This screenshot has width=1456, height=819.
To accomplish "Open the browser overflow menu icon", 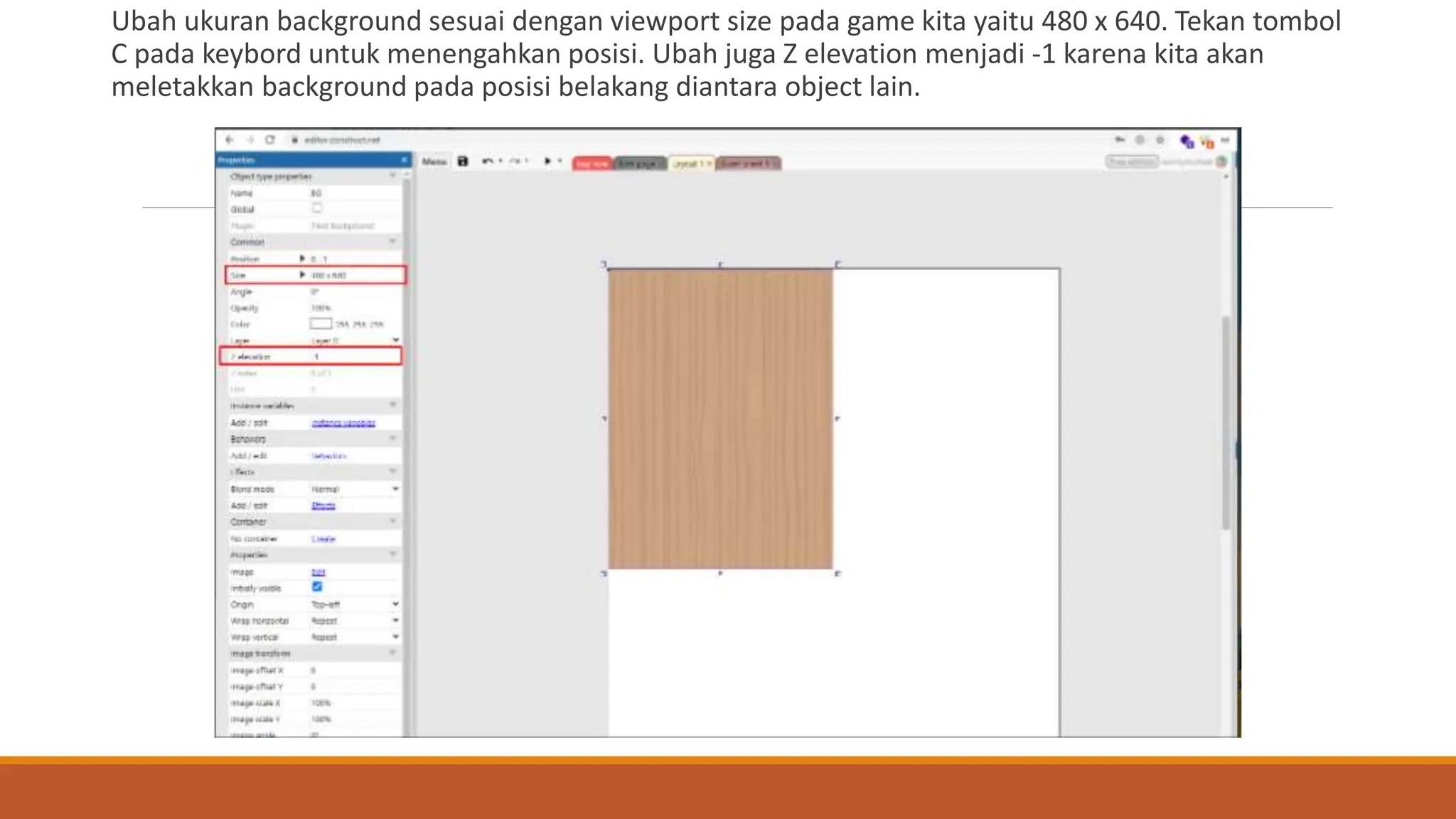I will coord(1226,140).
